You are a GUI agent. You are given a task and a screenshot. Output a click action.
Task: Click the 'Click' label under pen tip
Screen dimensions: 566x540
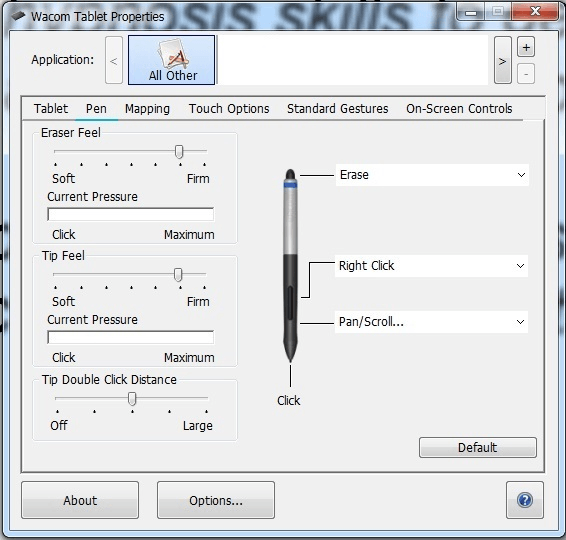[x=288, y=401]
